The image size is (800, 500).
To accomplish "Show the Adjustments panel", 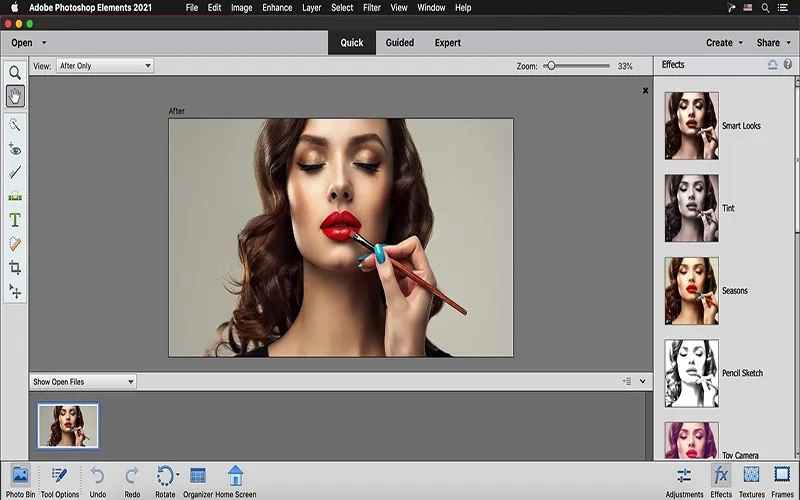I will (x=684, y=476).
